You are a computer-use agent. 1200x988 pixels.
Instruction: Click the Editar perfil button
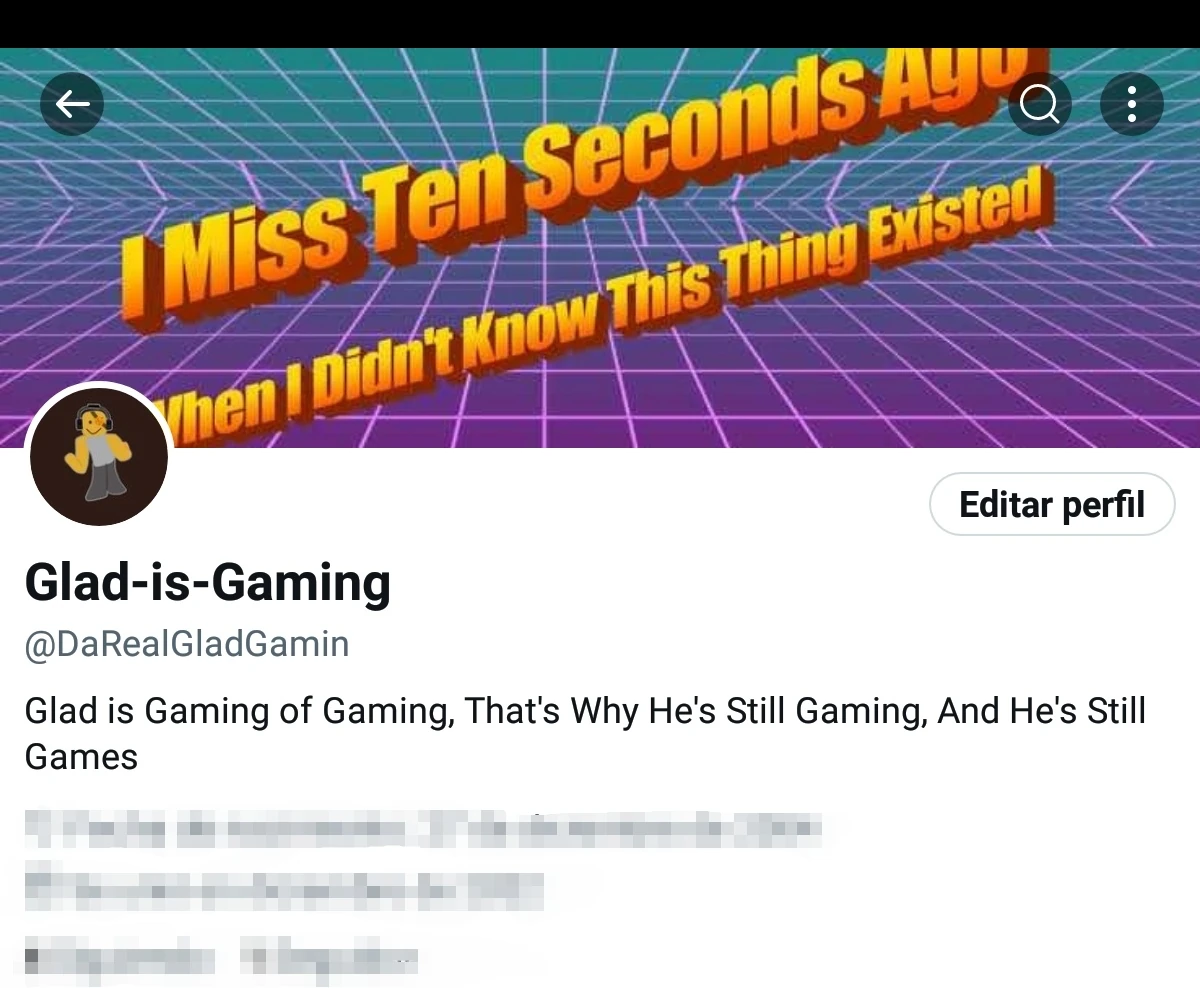(1052, 504)
